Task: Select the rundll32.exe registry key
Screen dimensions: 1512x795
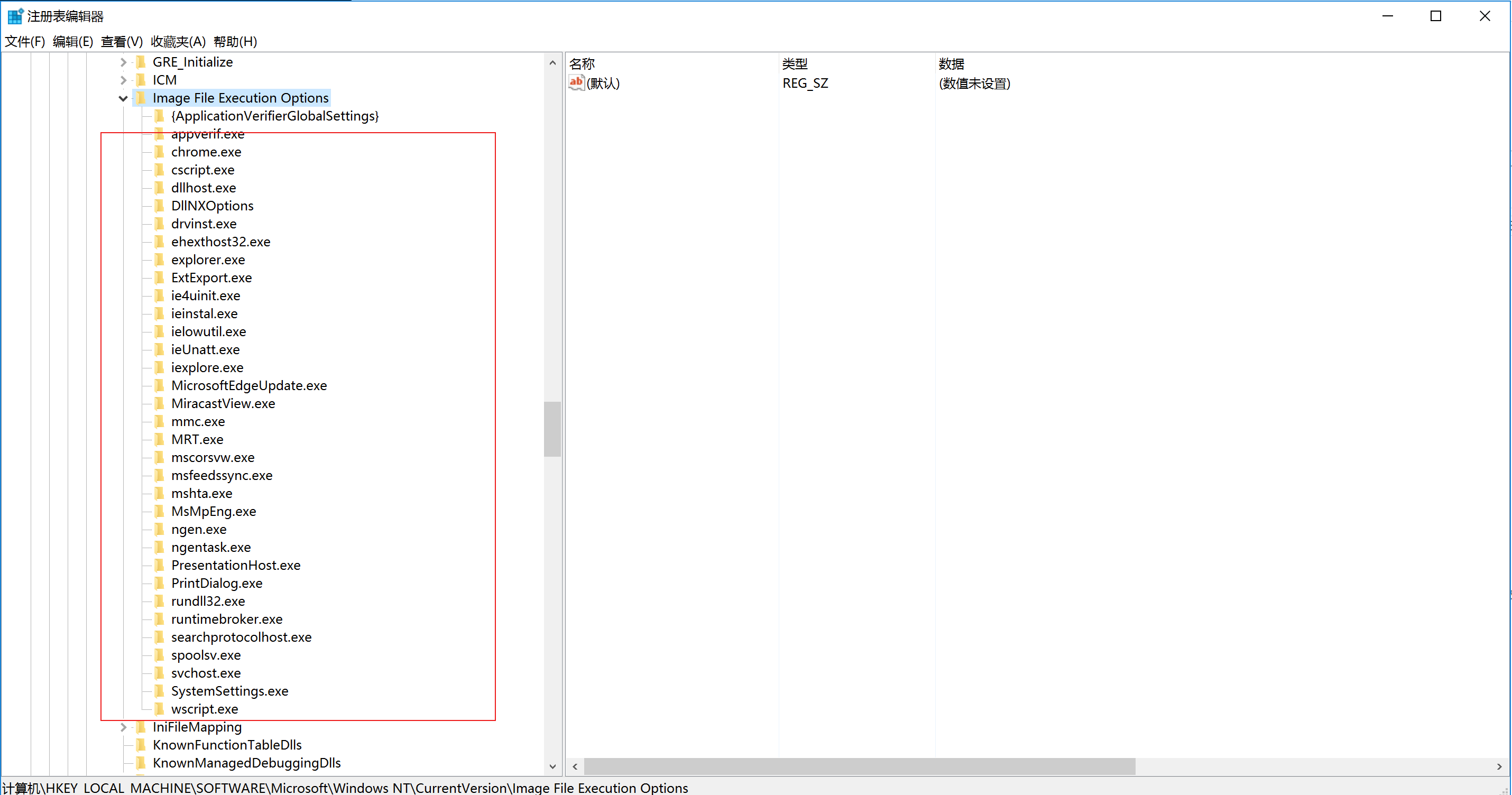Action: (208, 601)
